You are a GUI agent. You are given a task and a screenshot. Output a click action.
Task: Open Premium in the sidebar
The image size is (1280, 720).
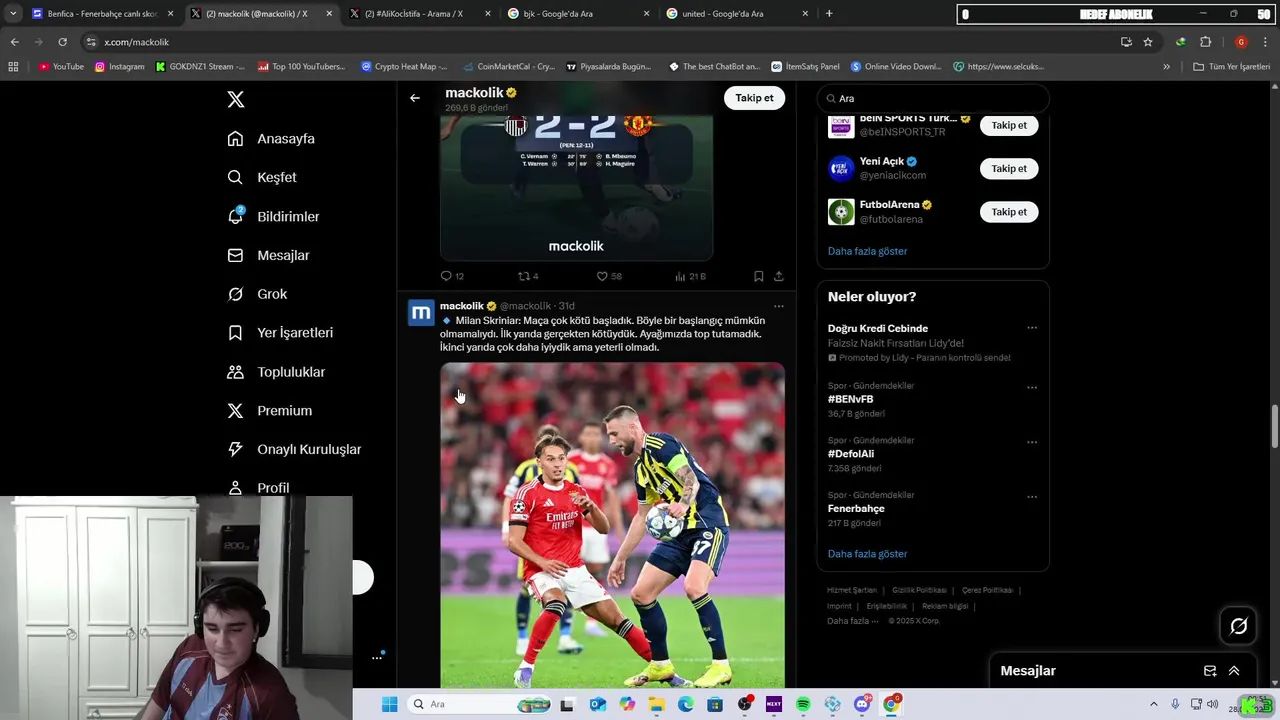(270, 411)
